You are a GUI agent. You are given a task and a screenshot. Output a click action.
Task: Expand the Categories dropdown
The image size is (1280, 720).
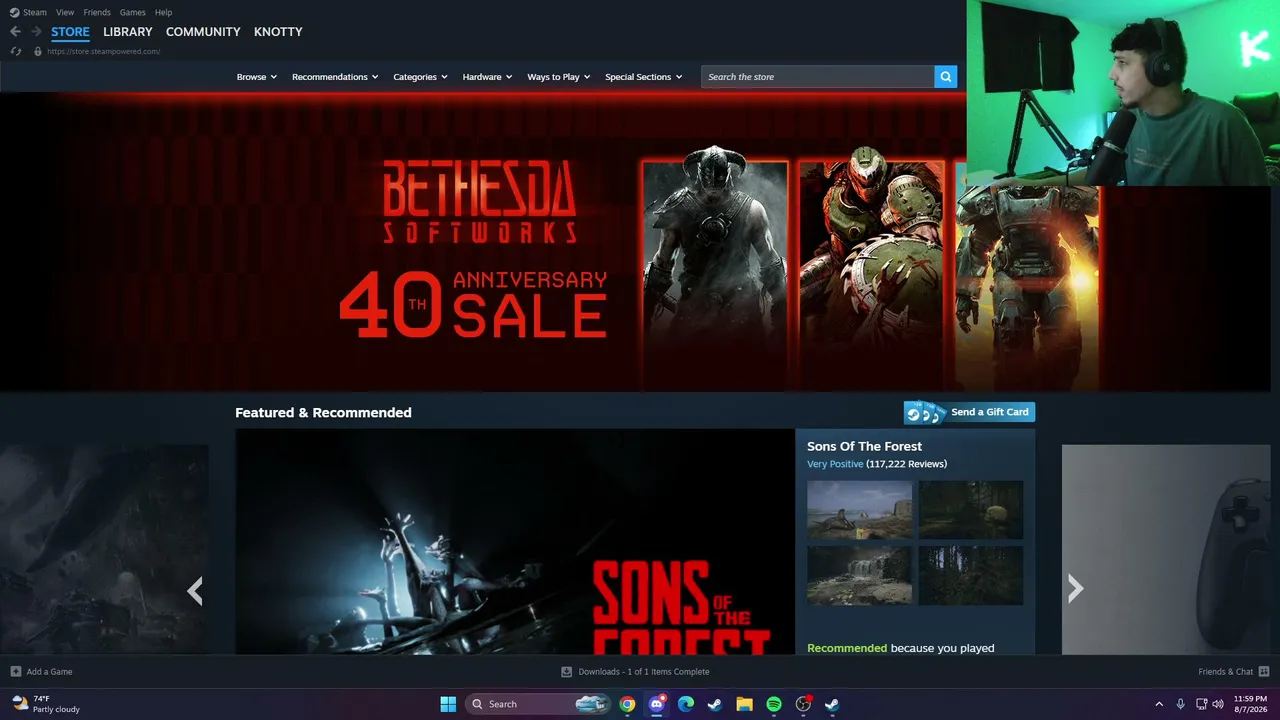coord(420,77)
